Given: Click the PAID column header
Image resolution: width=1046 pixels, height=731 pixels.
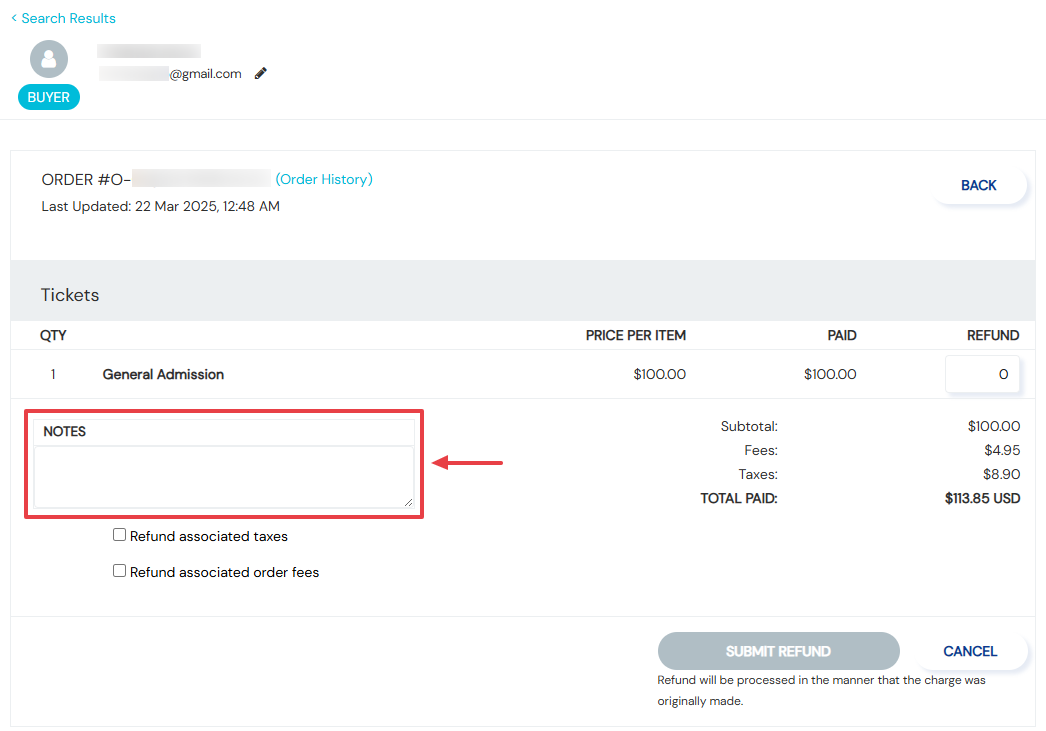Looking at the screenshot, I should (842, 335).
